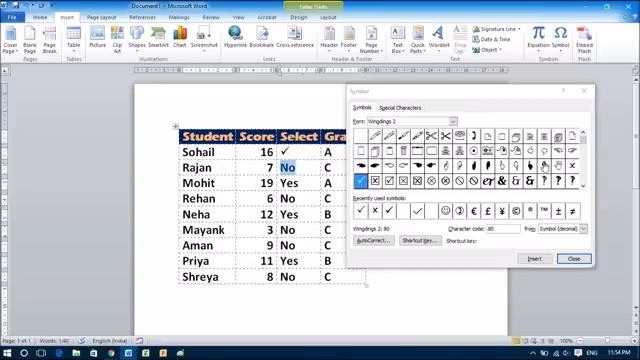Click the Symbol dialog help question mark

564,91
